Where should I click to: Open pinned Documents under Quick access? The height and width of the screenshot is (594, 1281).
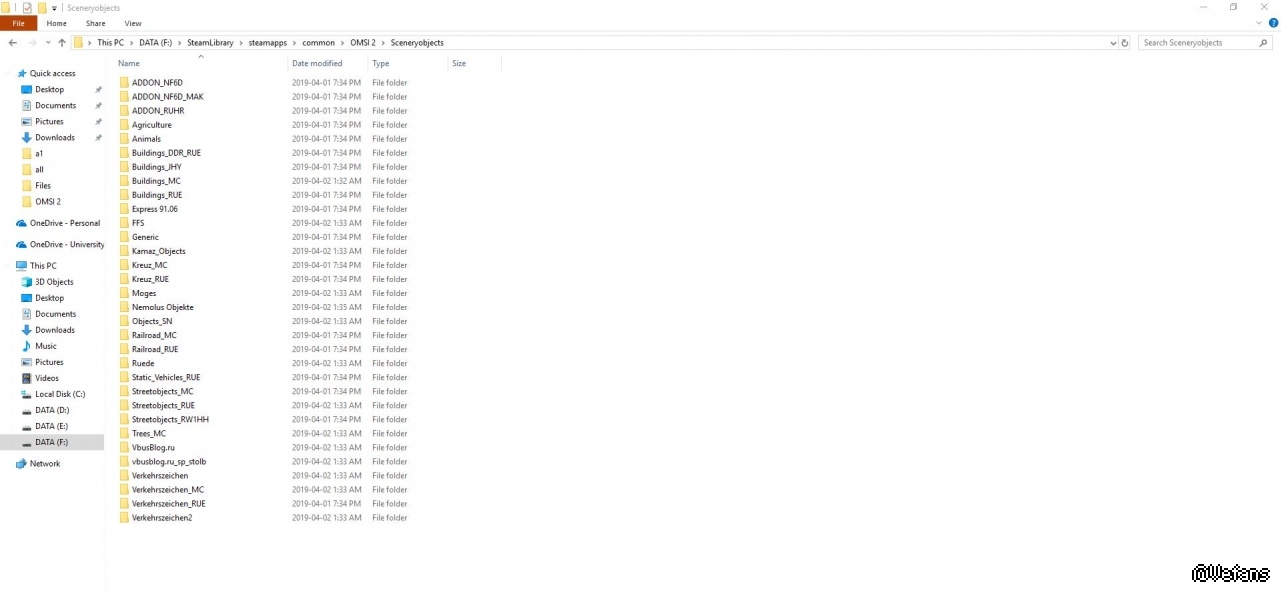click(x=55, y=105)
